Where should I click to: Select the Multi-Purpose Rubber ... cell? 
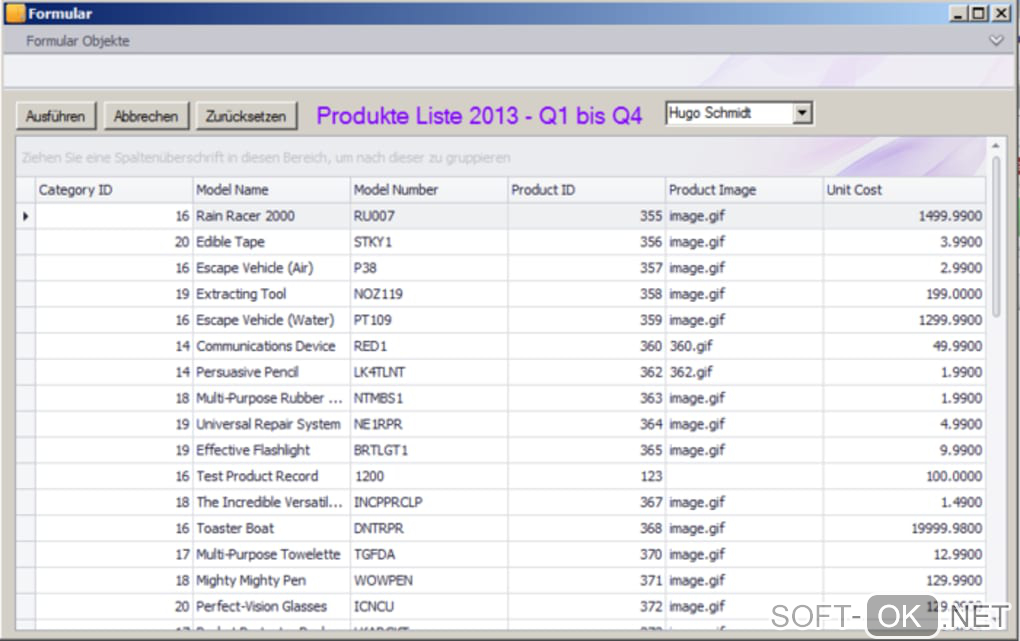pos(271,398)
